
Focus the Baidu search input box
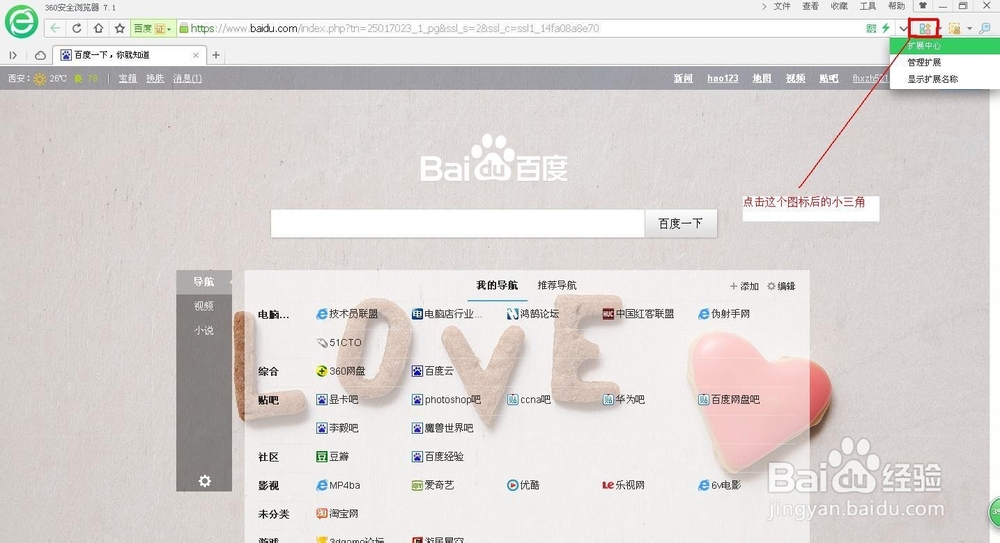[x=457, y=224]
